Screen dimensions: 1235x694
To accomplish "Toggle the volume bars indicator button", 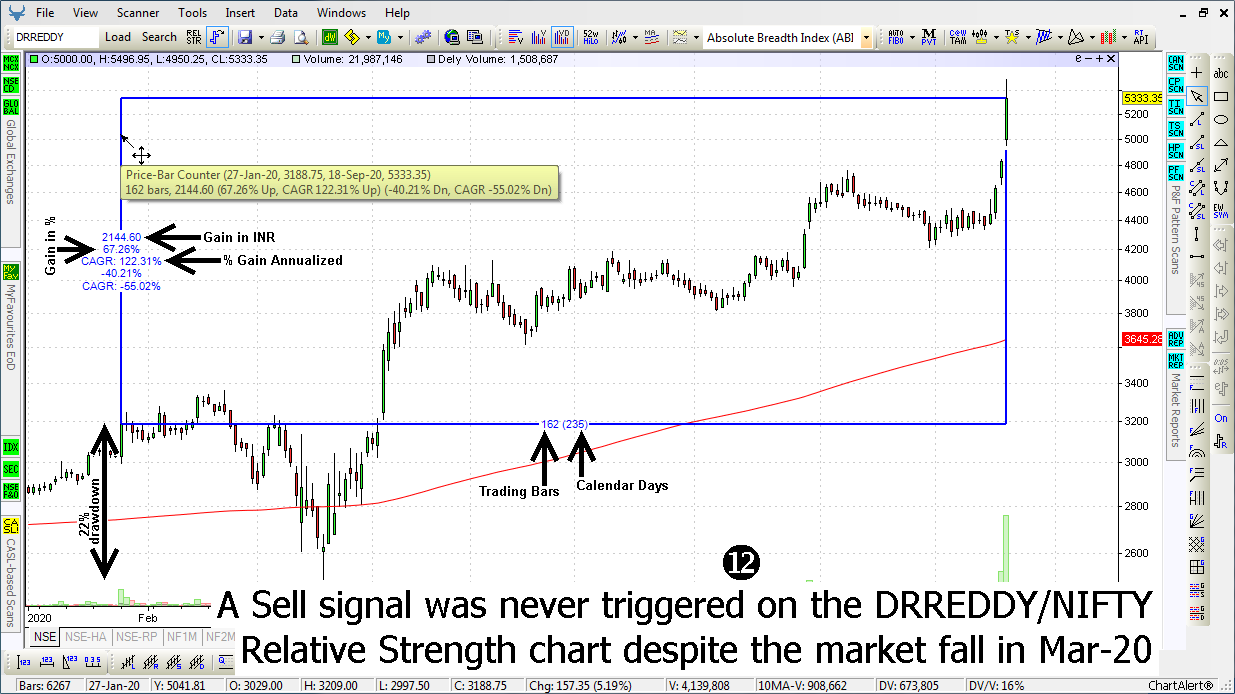I will pos(540,37).
